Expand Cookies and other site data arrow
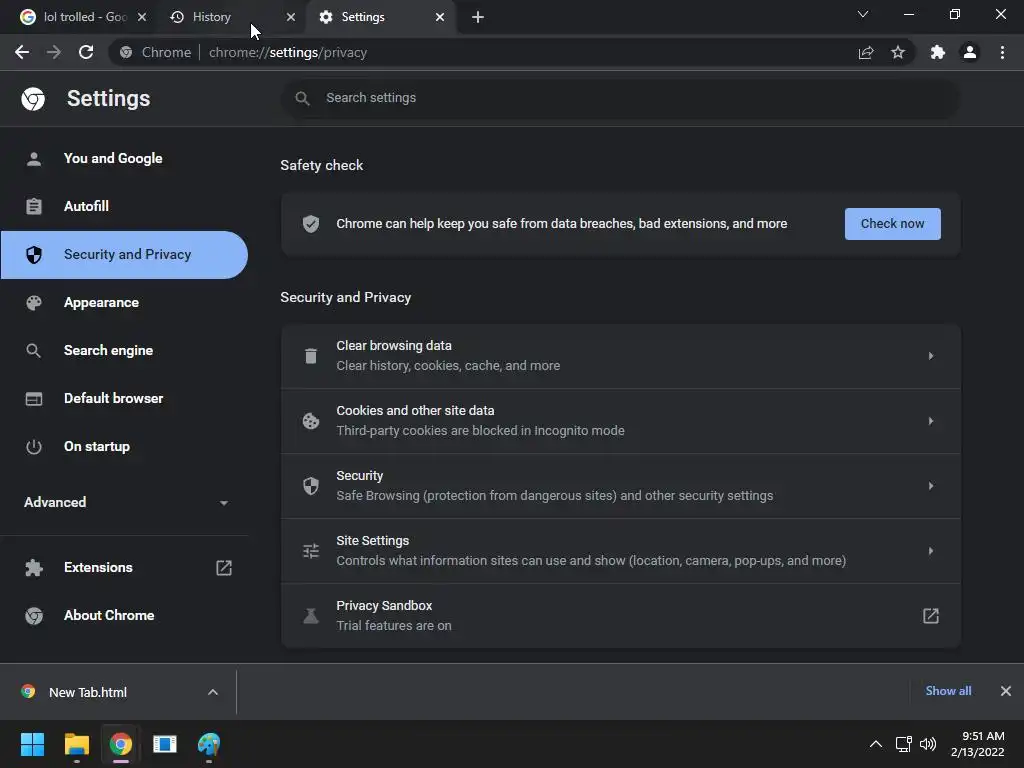 coord(931,421)
